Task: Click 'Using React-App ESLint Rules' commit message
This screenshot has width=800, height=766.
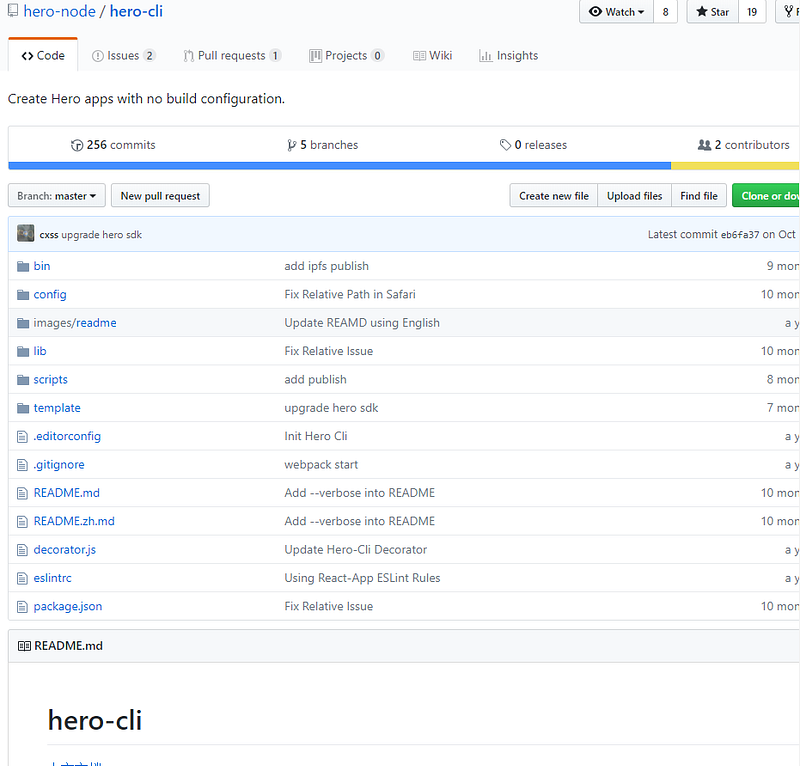Action: coord(362,578)
